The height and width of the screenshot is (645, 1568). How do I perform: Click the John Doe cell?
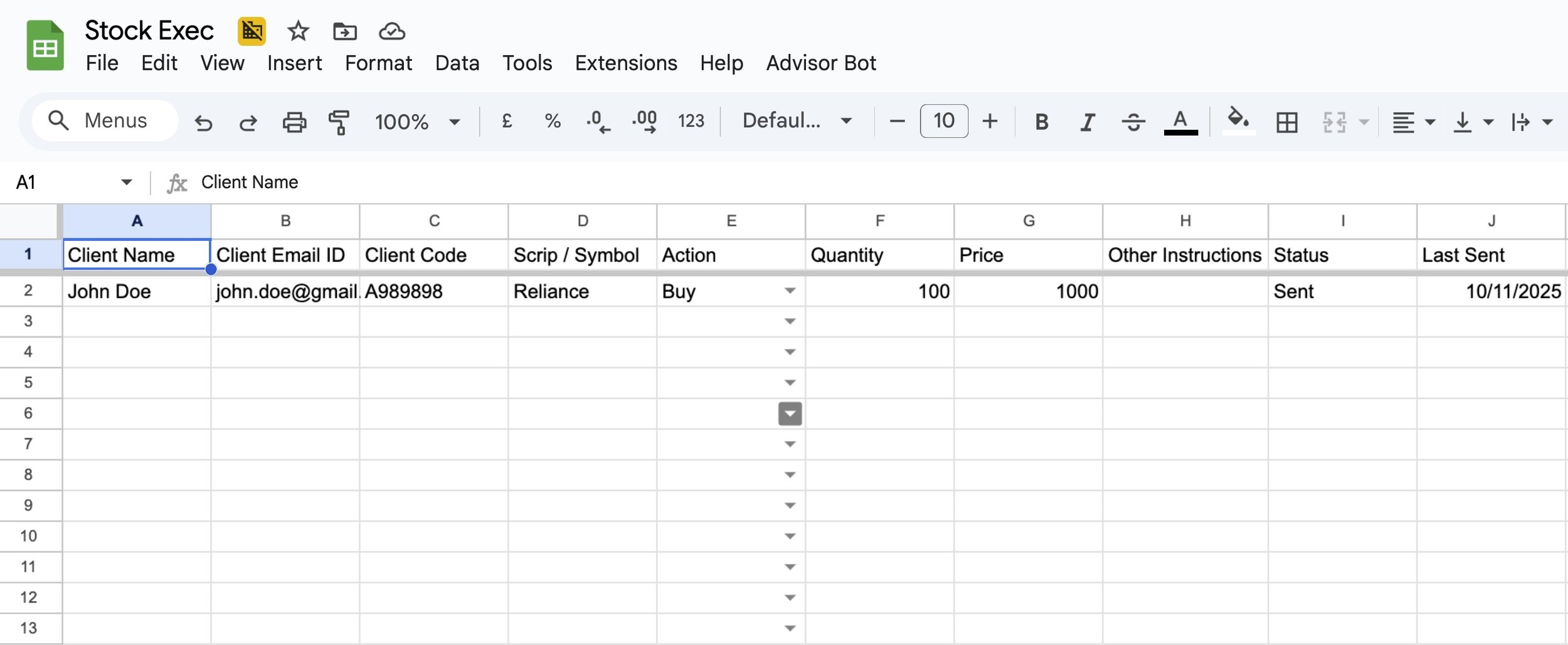[x=137, y=291]
